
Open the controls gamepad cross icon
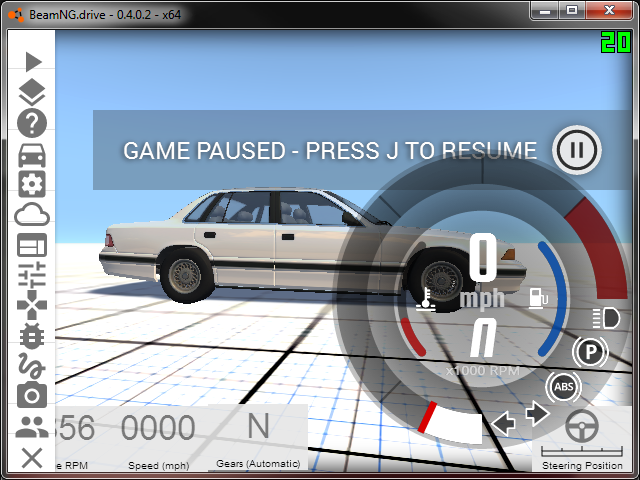click(x=32, y=304)
